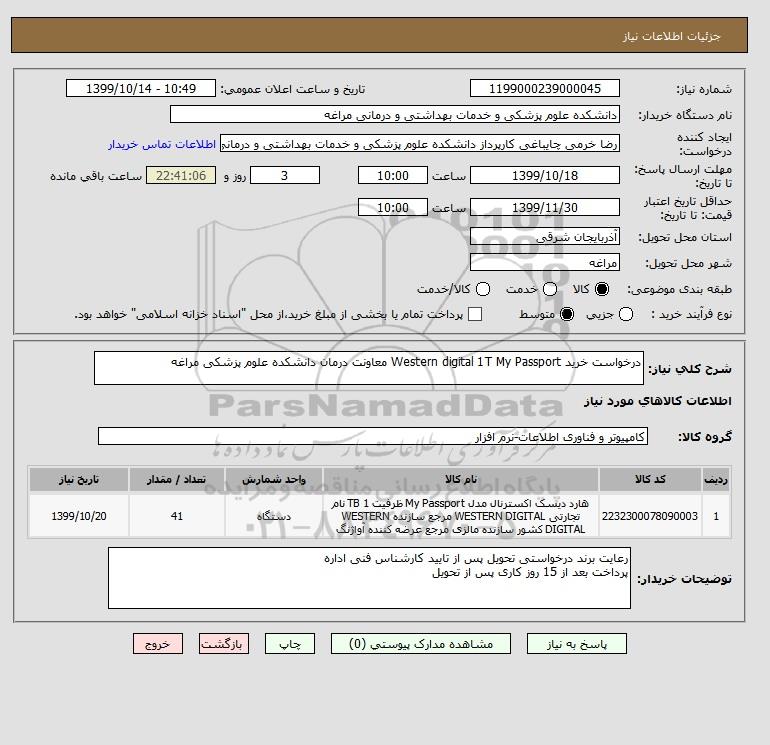Screen dimensions: 770x745
Task: Select the کالا radio button
Action: click(602, 289)
